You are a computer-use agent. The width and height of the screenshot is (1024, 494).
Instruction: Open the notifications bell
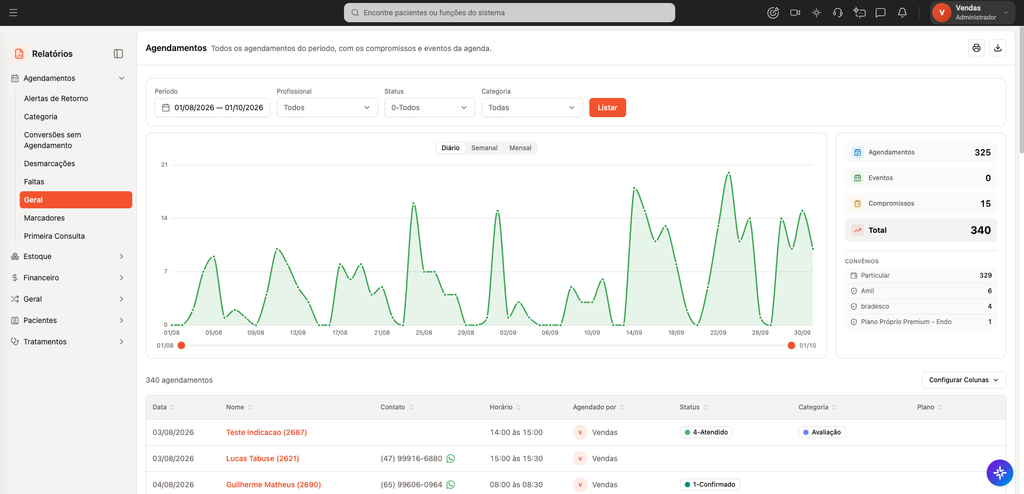(x=902, y=12)
